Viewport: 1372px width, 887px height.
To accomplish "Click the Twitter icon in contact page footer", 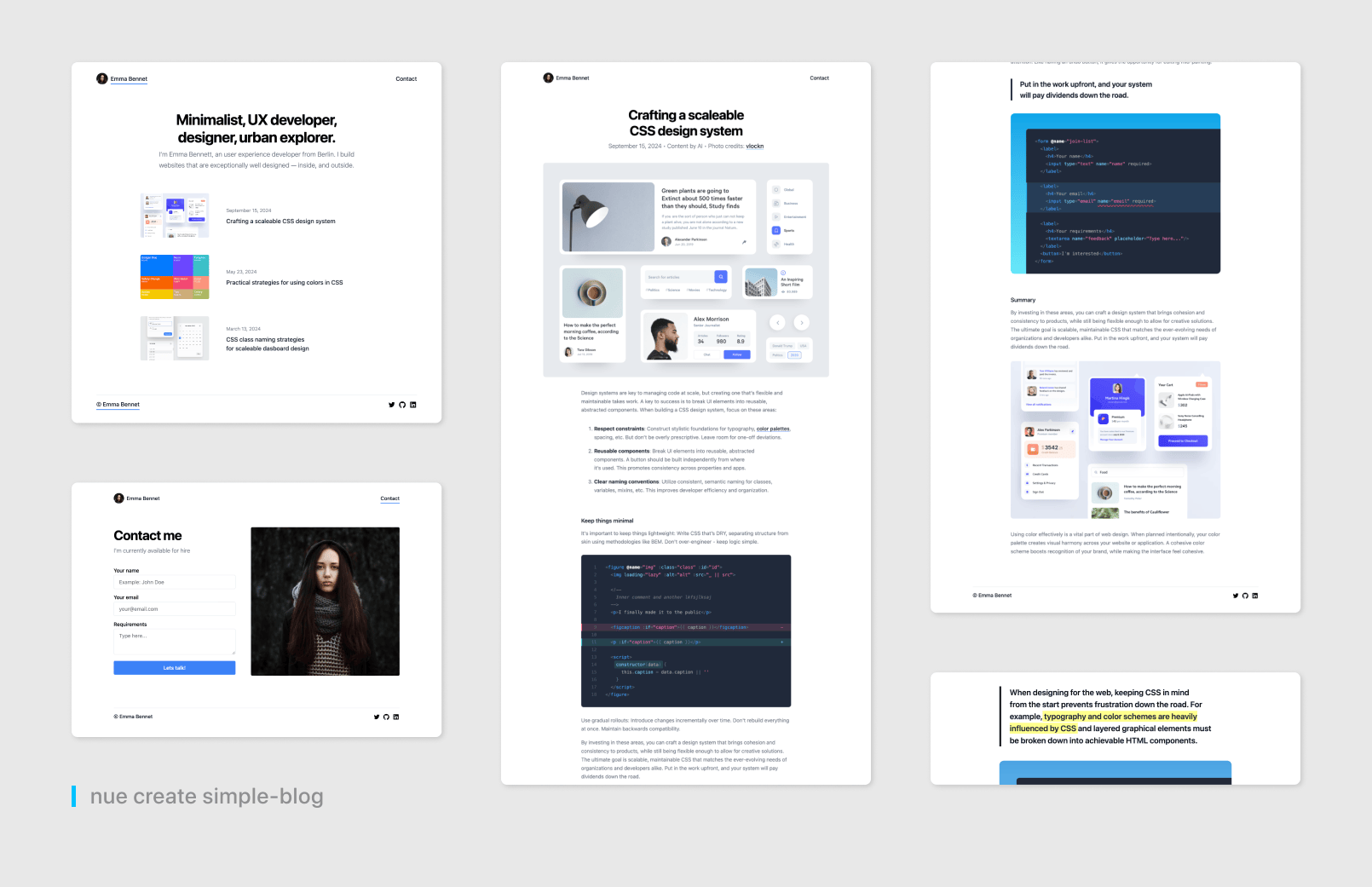I will point(377,717).
